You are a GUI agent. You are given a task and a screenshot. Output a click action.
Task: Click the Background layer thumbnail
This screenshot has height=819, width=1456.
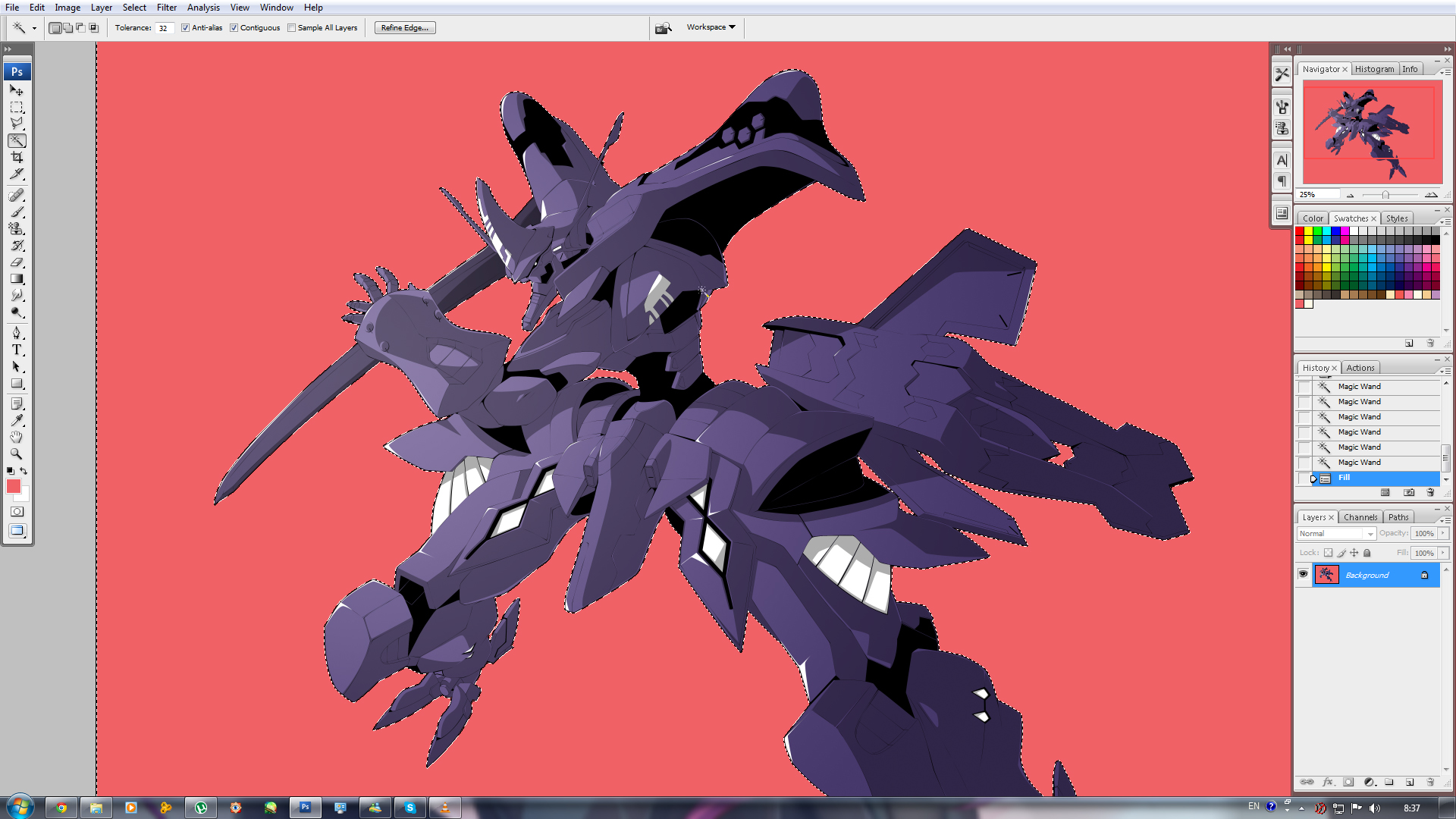click(x=1326, y=575)
